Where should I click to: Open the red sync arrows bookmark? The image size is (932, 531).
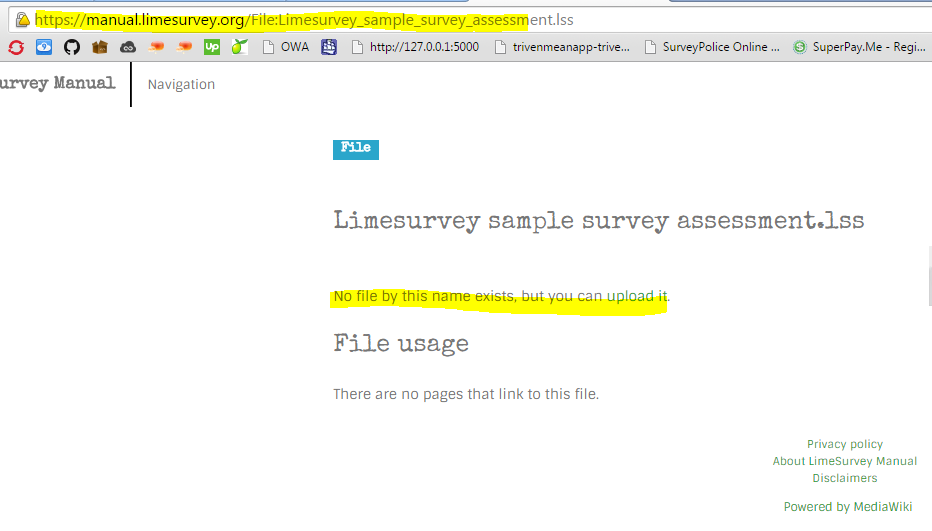[x=16, y=47]
